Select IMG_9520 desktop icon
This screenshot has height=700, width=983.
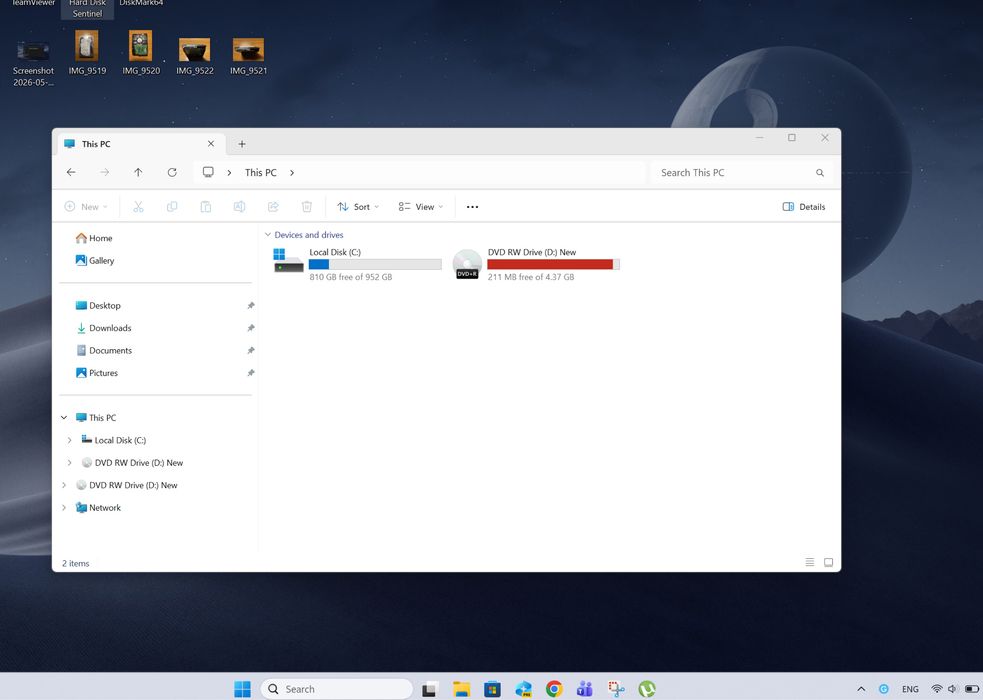click(x=141, y=53)
